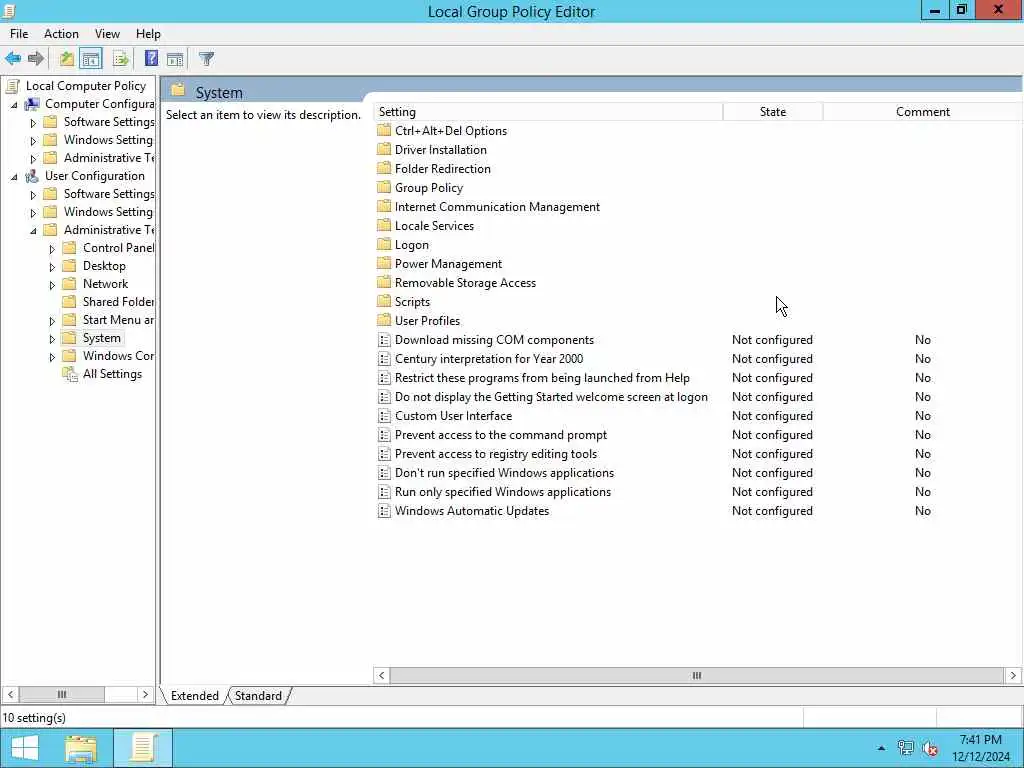Viewport: 1024px width, 768px height.
Task: Select Don't run specified Windows applications
Action: (504, 473)
